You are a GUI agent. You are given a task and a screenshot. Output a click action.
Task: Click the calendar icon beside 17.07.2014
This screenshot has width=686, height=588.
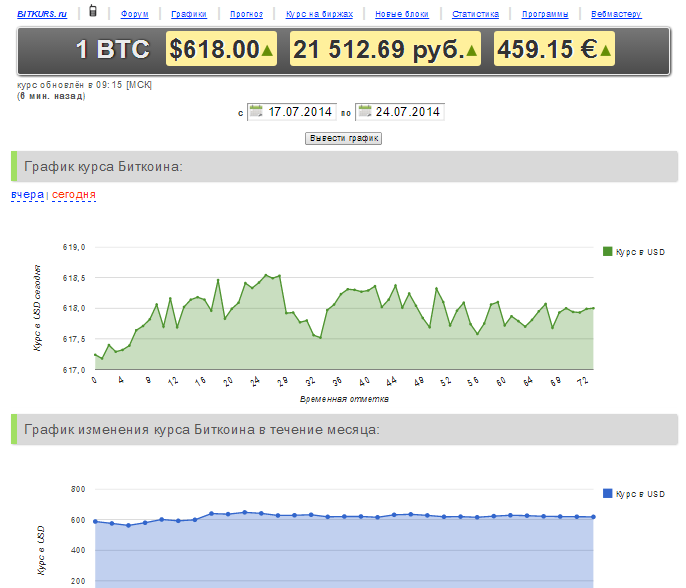[256, 111]
